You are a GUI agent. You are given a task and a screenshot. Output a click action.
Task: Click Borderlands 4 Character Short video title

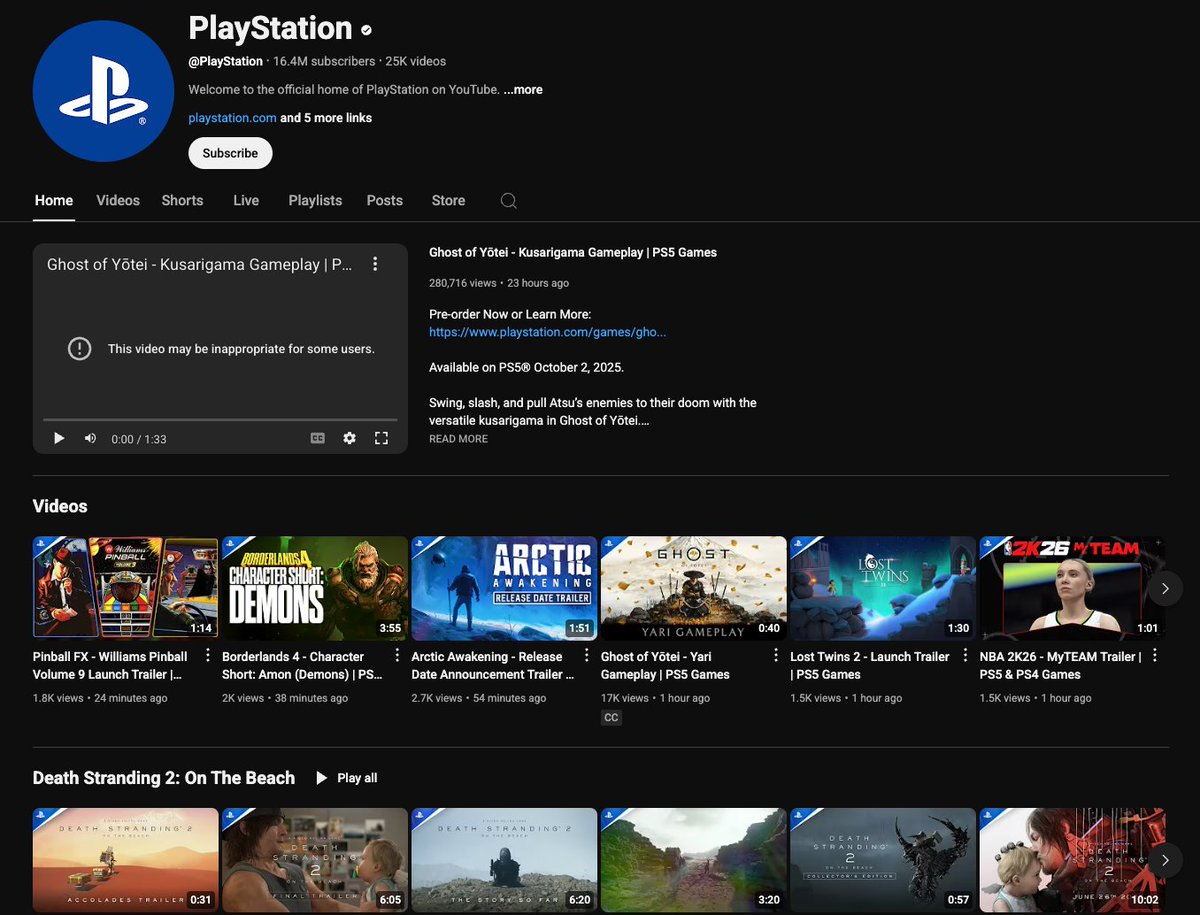(x=302, y=665)
